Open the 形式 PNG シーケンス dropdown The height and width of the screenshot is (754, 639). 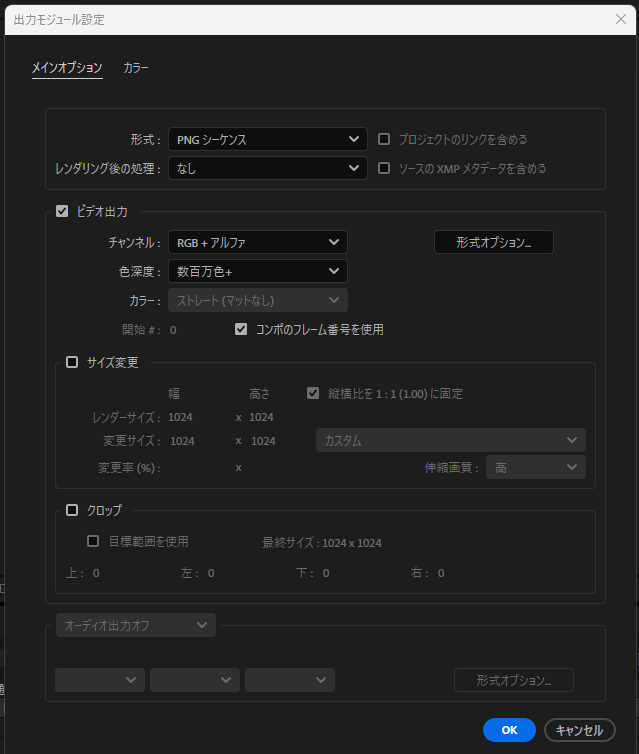pos(267,139)
